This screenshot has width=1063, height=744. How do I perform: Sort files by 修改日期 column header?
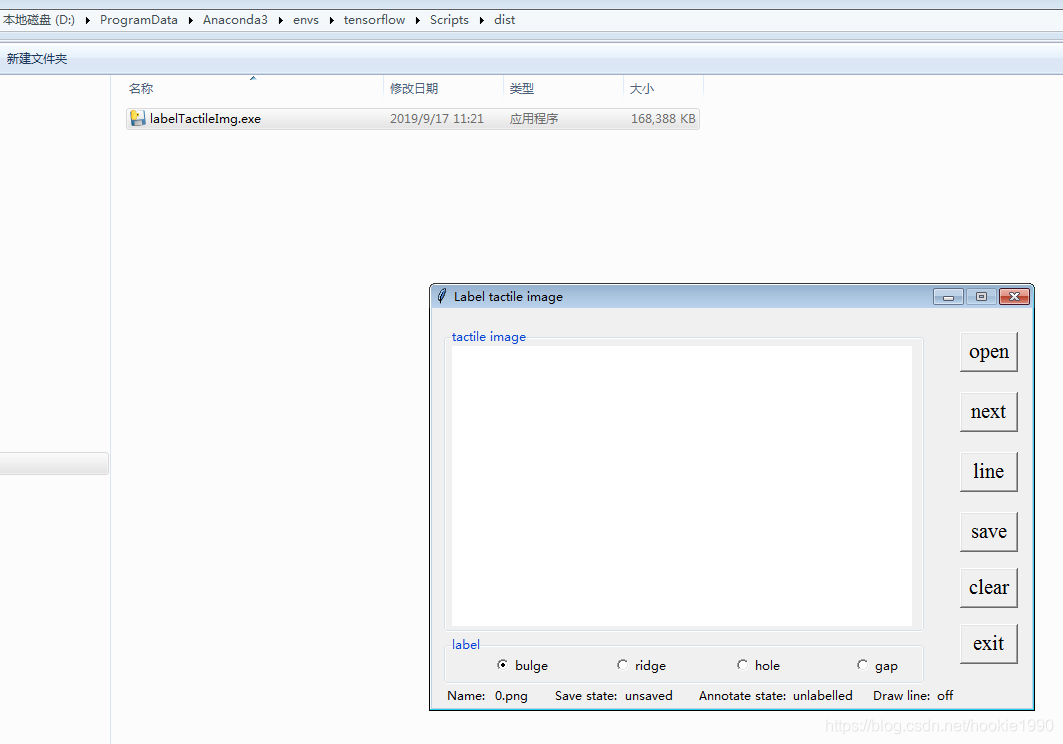[443, 88]
